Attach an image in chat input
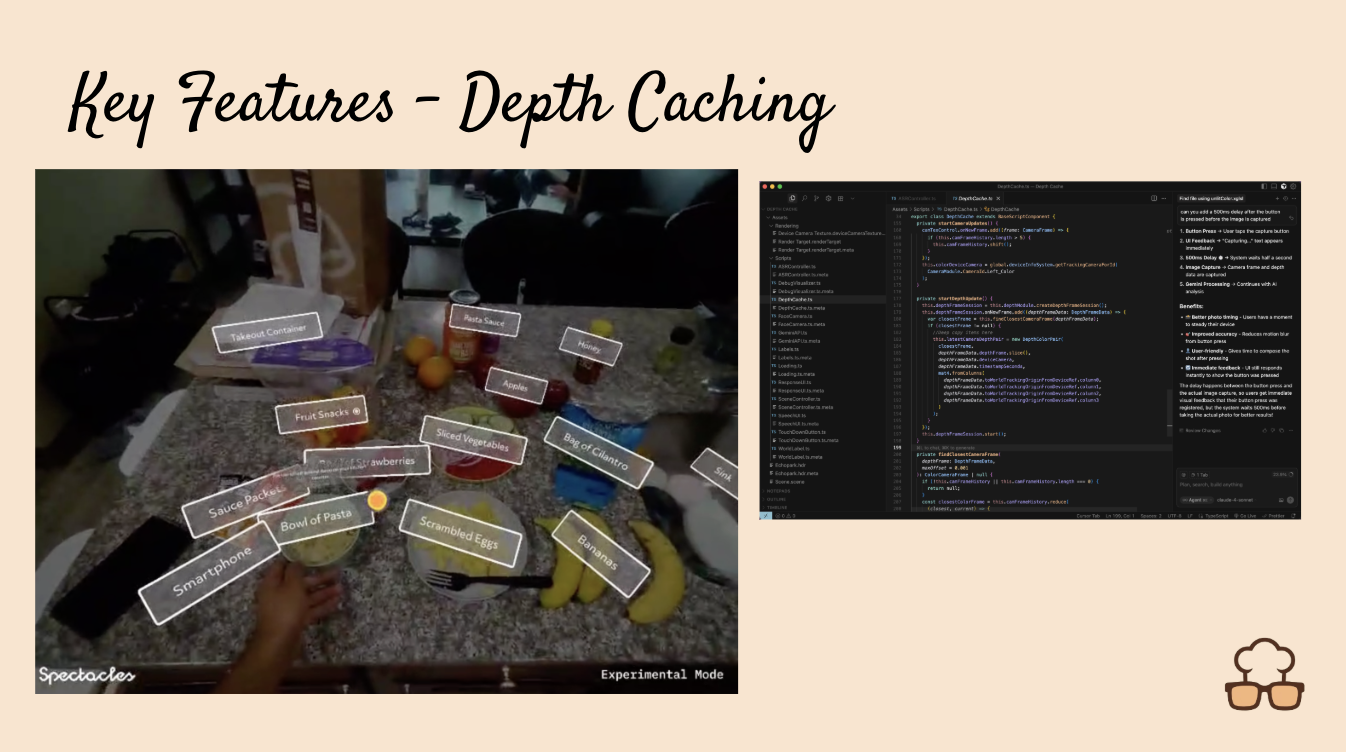Image resolution: width=1346 pixels, height=752 pixels. click(x=1281, y=500)
